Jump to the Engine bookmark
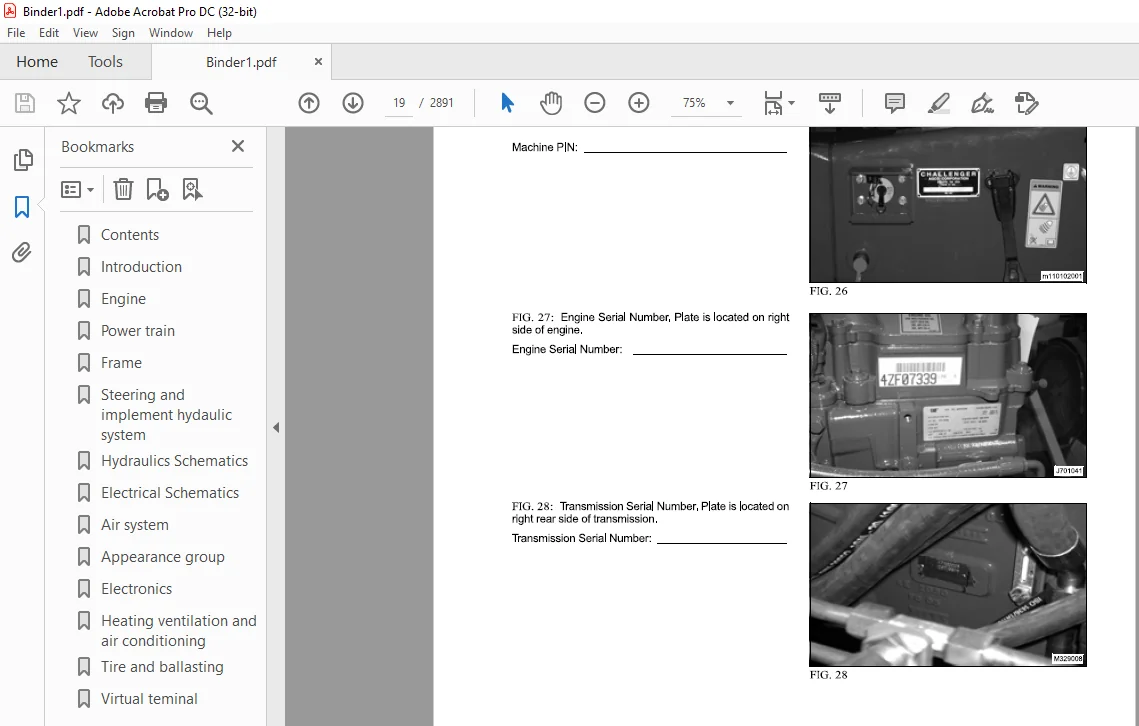 (123, 299)
